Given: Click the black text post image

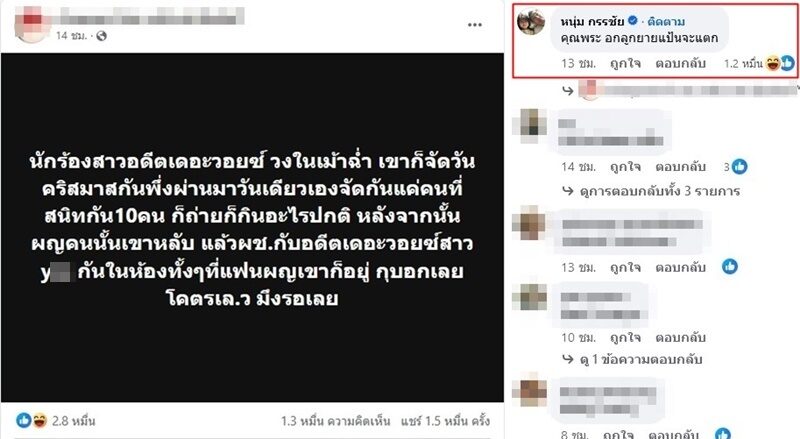Looking at the screenshot, I should tap(252, 228).
